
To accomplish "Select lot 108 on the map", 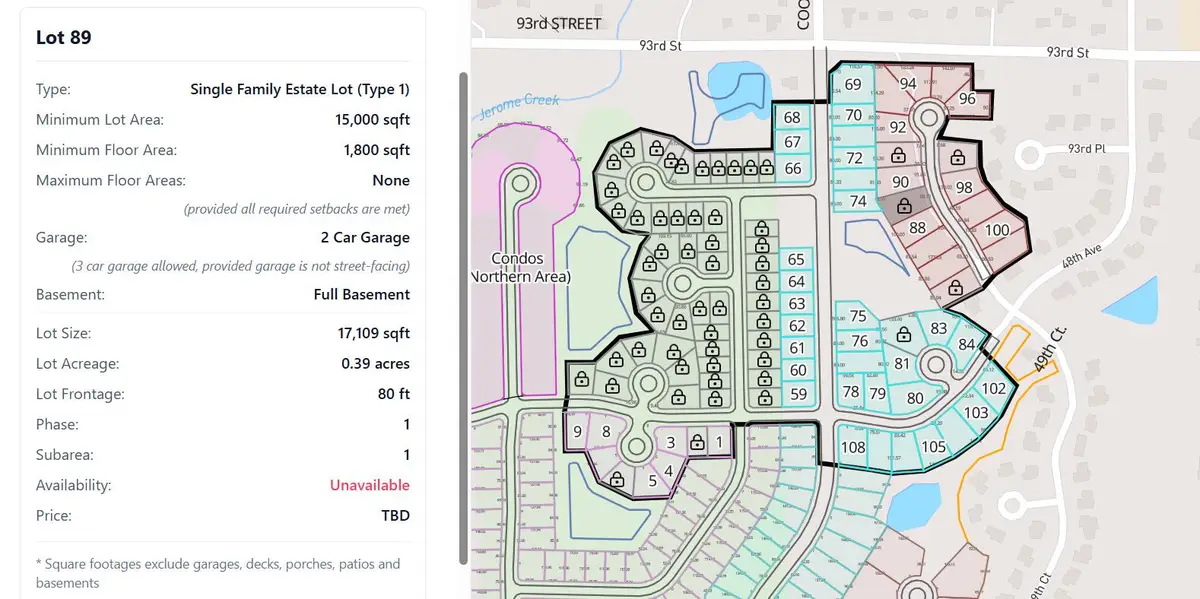I will pos(853,447).
